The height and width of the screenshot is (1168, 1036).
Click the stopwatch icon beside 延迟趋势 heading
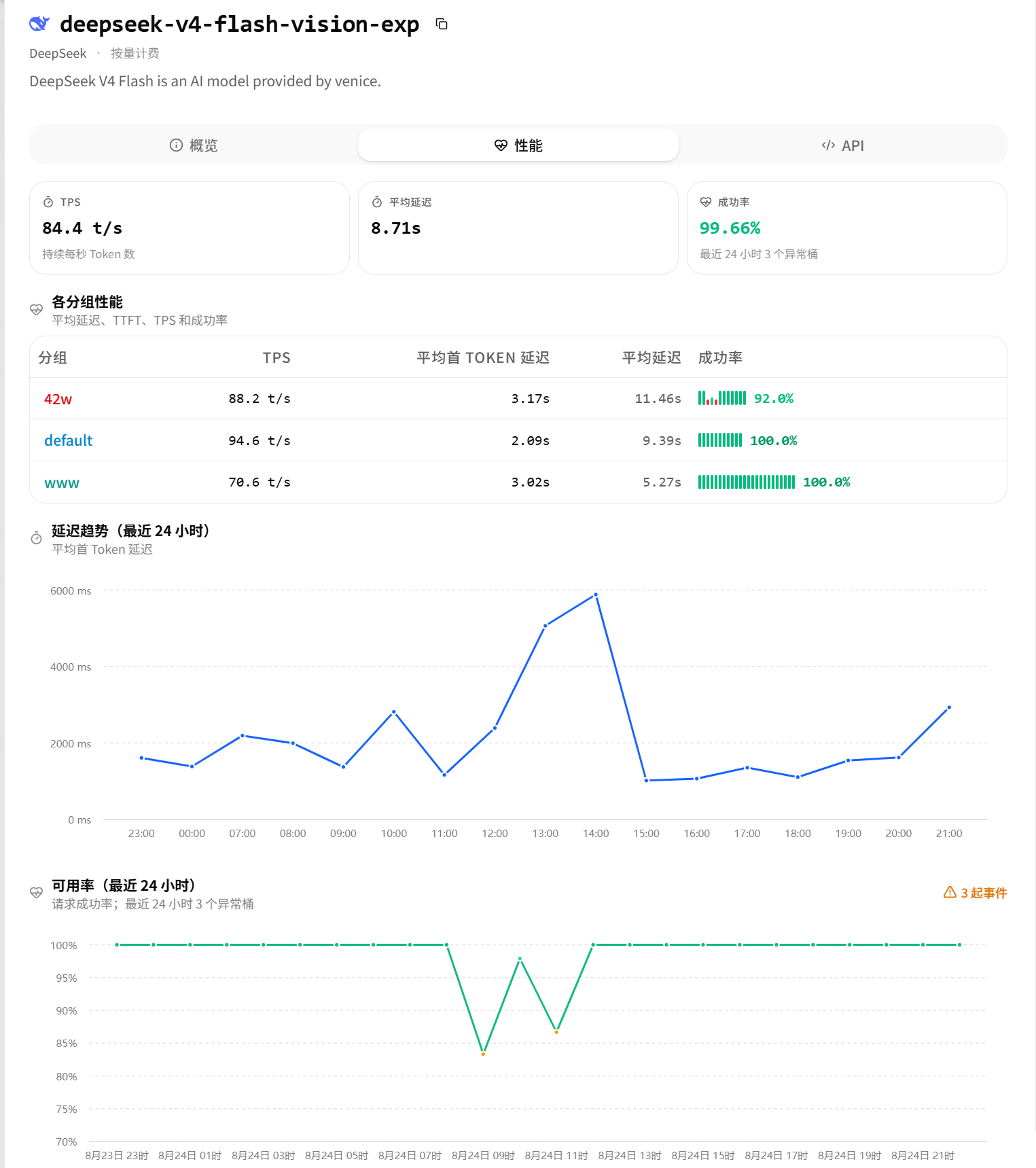pyautogui.click(x=37, y=539)
